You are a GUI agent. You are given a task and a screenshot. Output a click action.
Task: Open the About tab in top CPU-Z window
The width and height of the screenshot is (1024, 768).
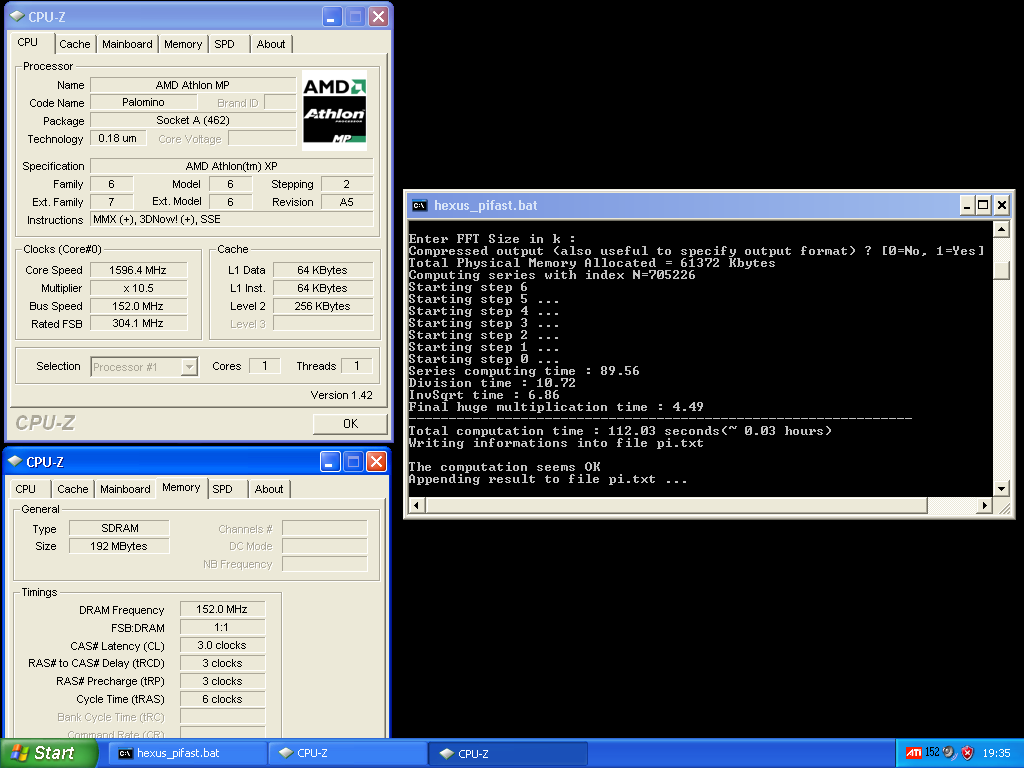(x=270, y=44)
